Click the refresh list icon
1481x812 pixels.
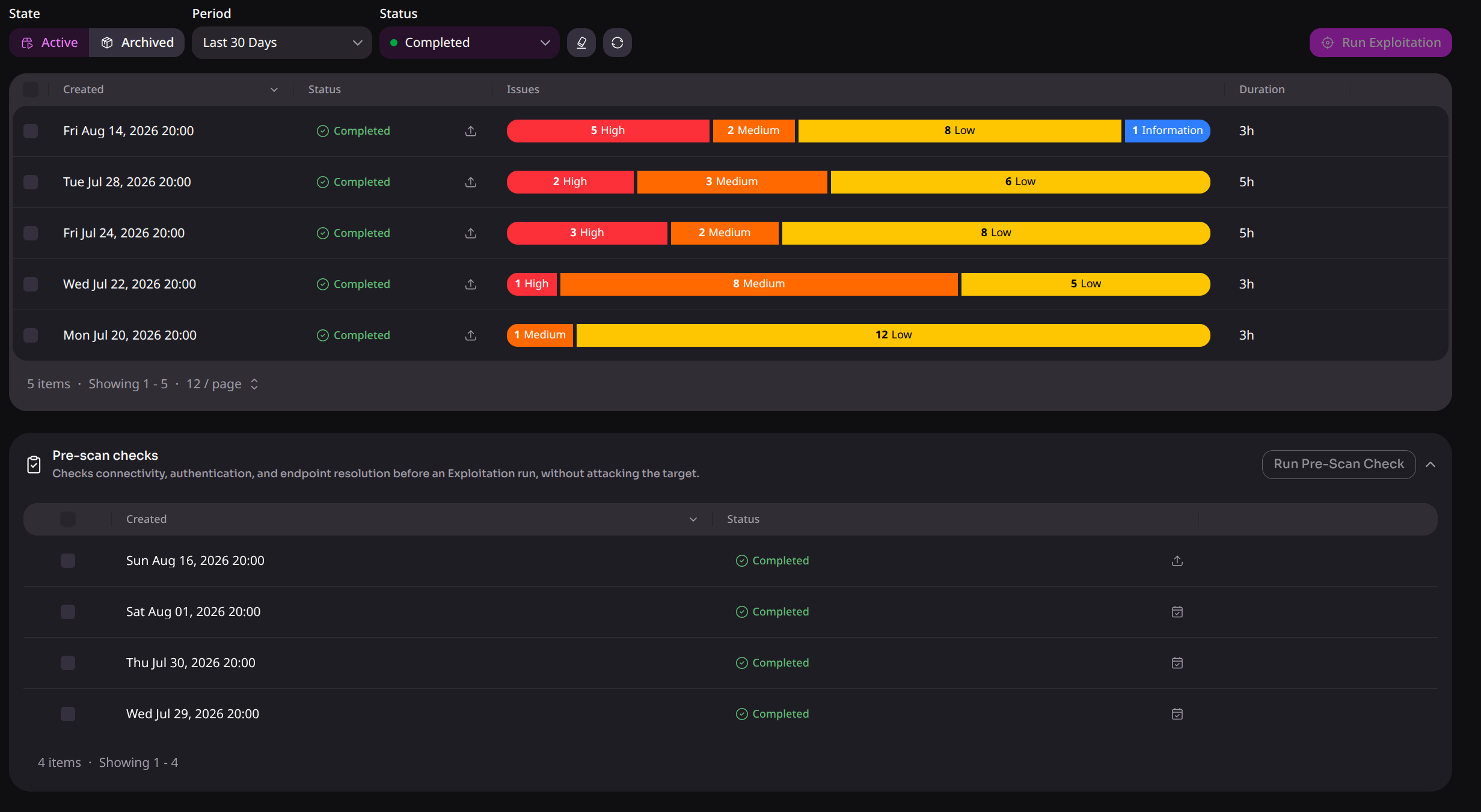[x=617, y=43]
